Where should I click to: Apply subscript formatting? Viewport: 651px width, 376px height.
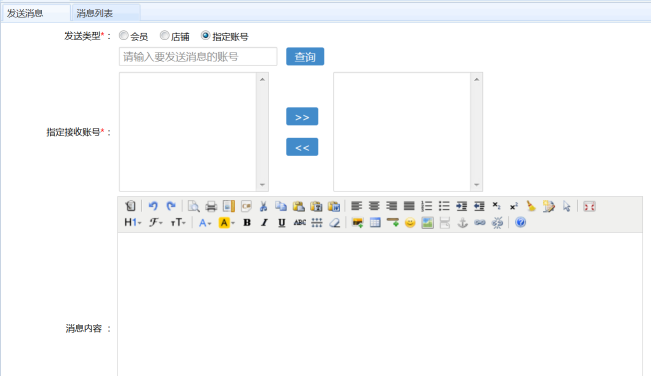(497, 206)
